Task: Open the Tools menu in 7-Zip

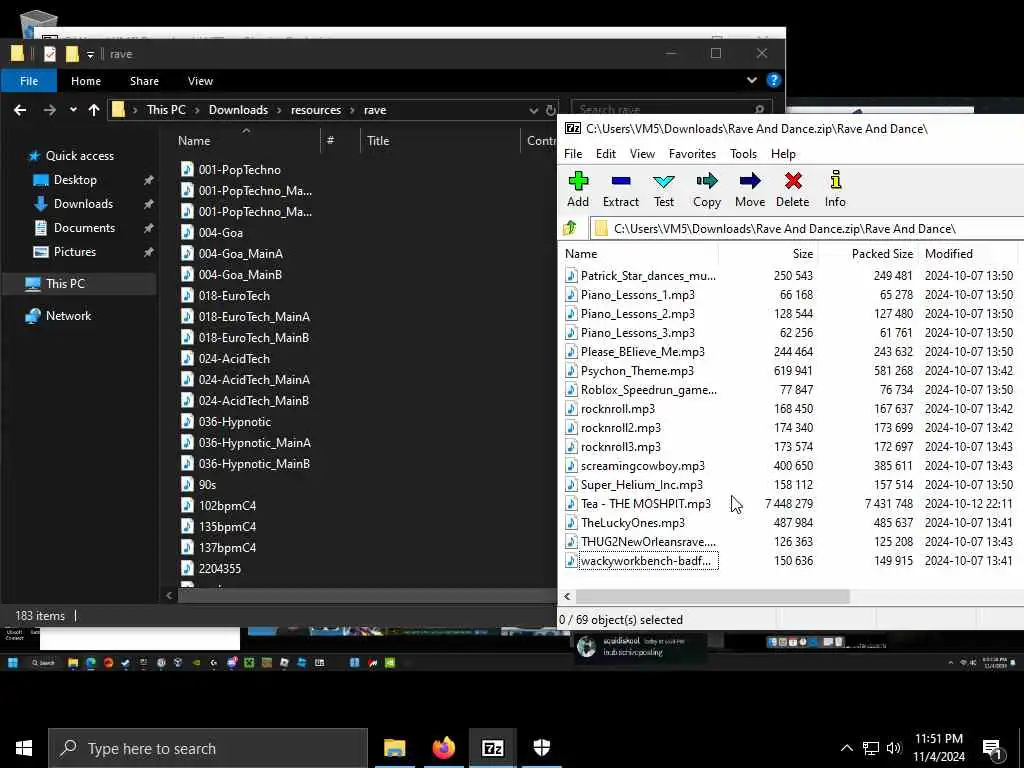Action: coord(743,154)
